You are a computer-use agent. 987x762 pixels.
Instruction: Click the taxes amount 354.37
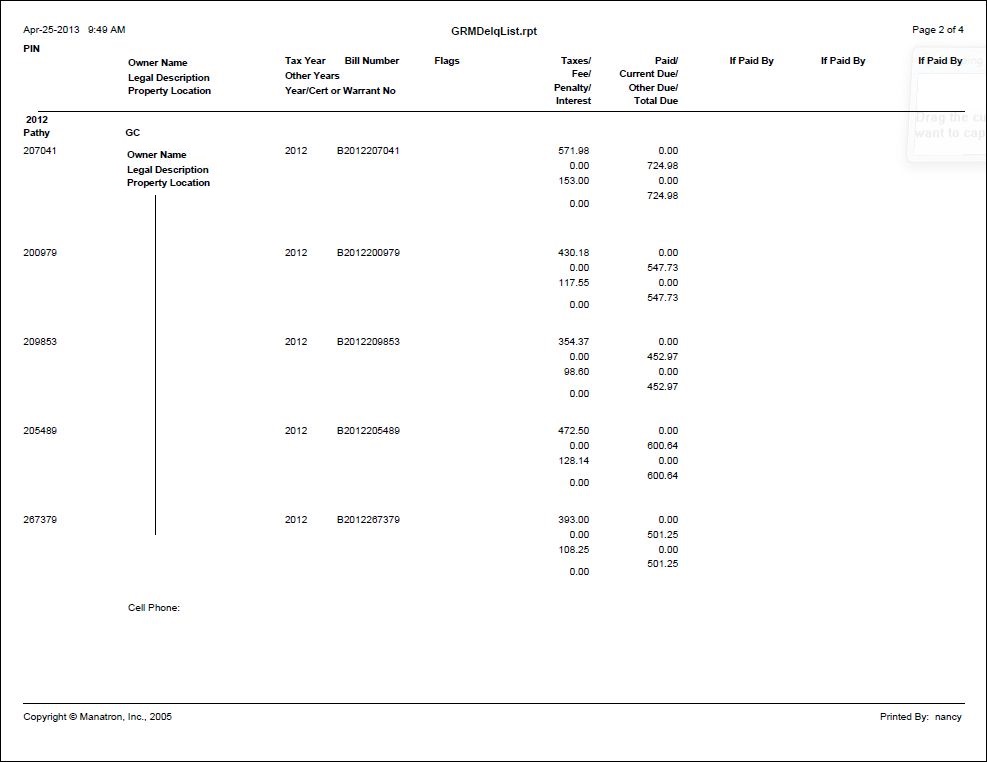(573, 342)
